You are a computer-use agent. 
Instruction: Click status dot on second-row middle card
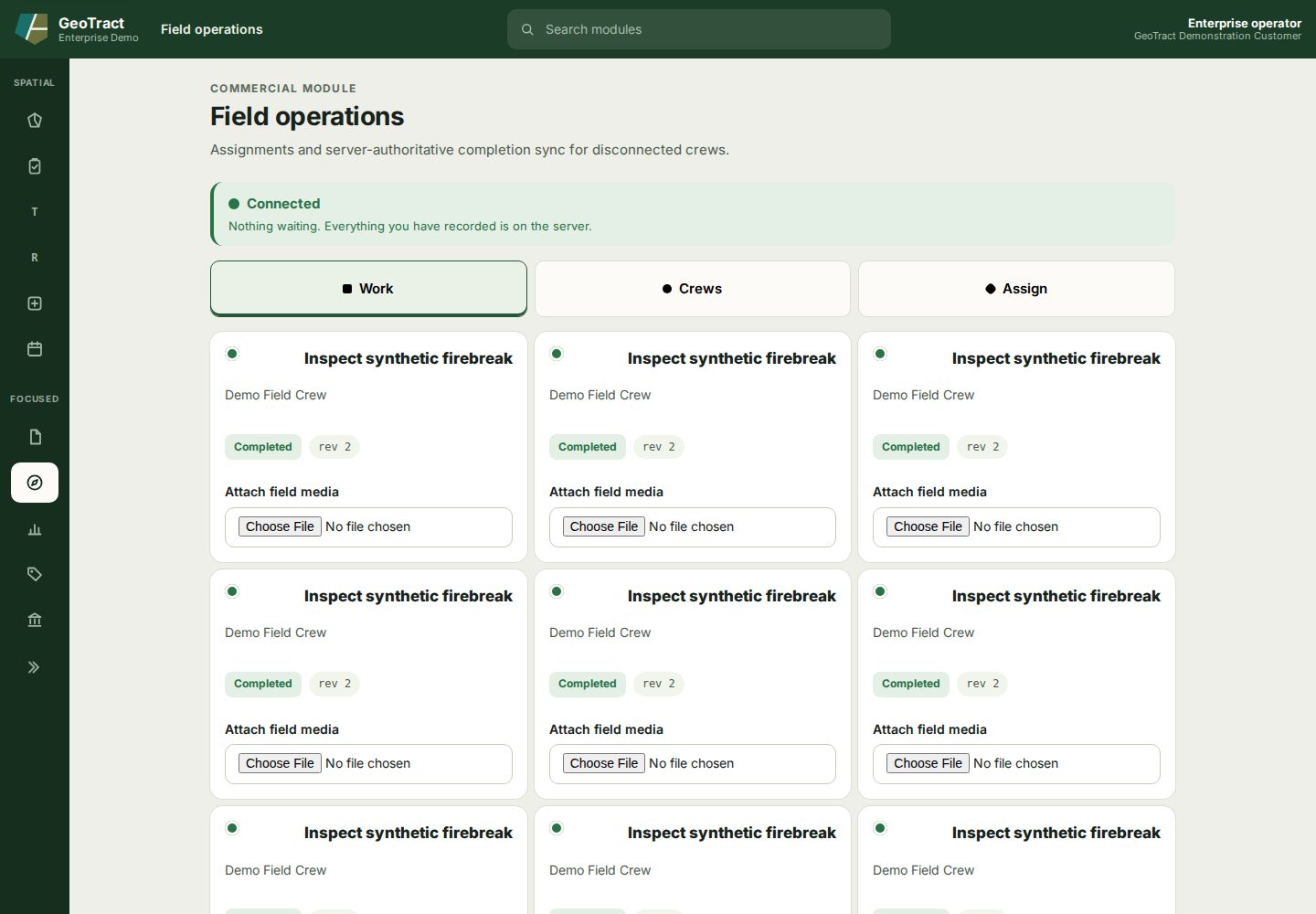point(557,591)
